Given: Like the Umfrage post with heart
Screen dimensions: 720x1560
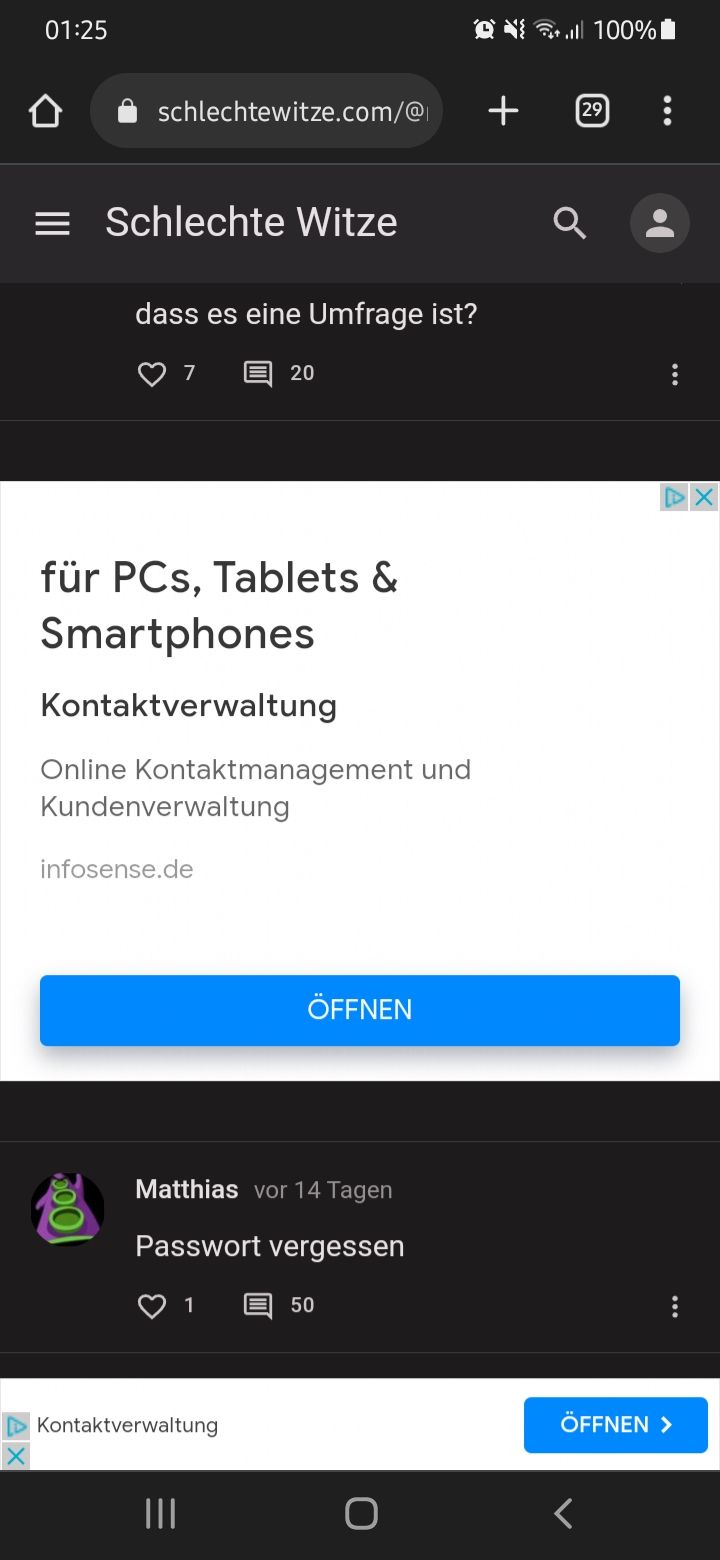Looking at the screenshot, I should 151,374.
